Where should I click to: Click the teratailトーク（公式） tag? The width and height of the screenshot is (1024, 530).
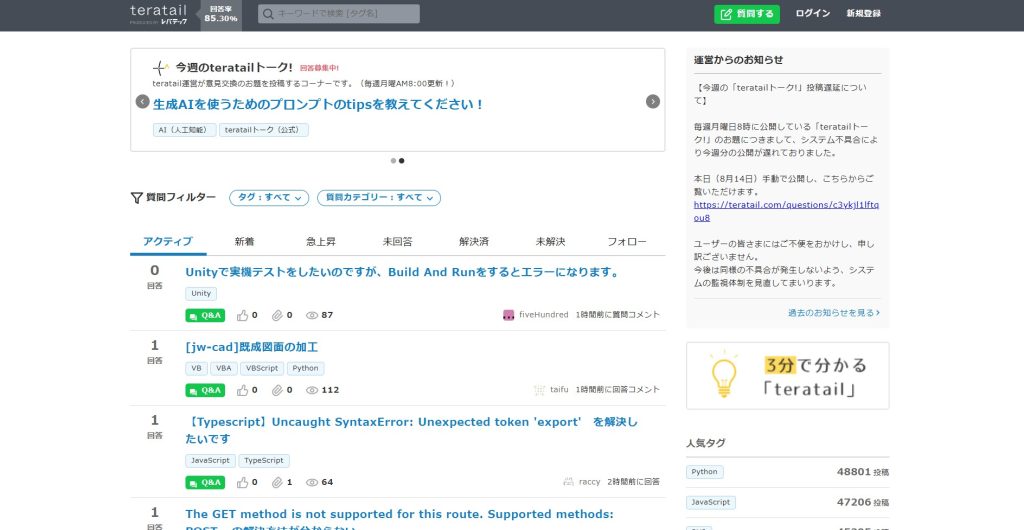[264, 130]
